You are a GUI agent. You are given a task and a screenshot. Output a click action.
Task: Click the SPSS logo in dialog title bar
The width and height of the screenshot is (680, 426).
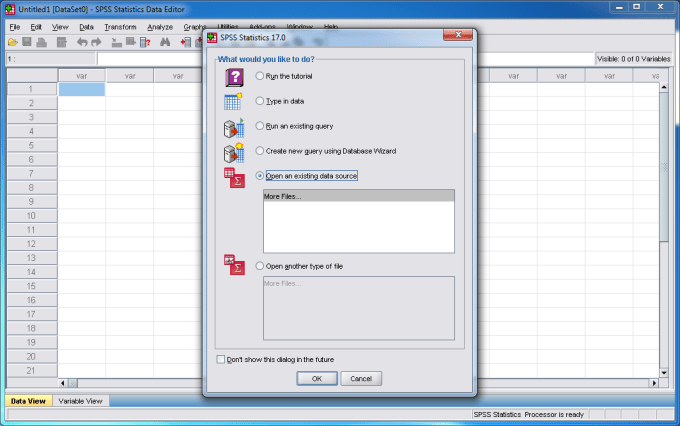click(212, 38)
